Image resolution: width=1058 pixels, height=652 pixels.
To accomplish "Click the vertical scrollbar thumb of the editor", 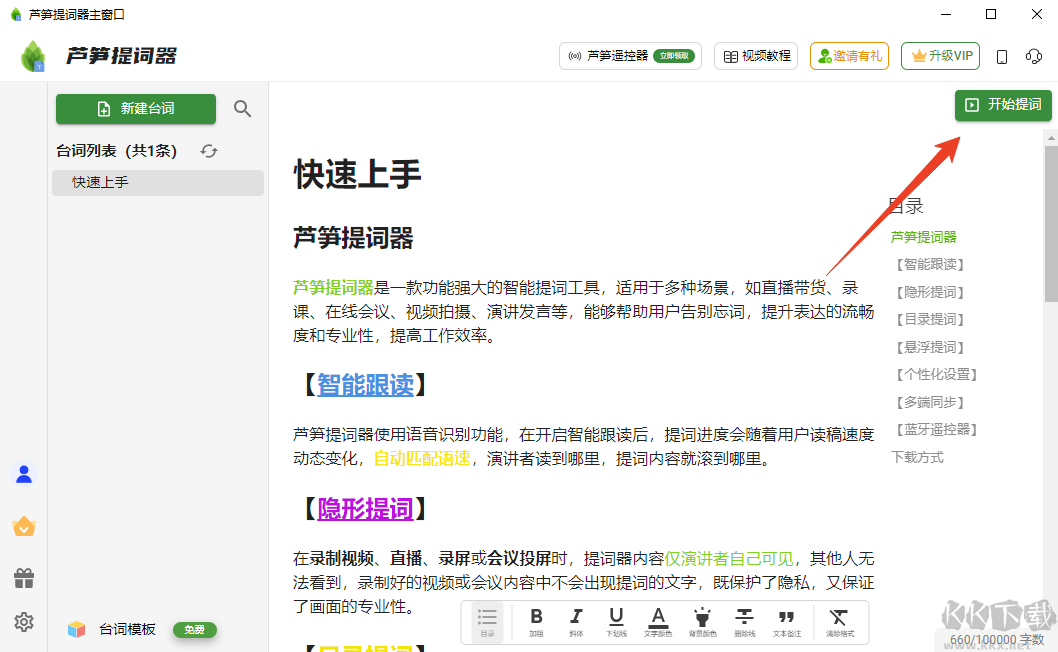I will [x=1051, y=224].
